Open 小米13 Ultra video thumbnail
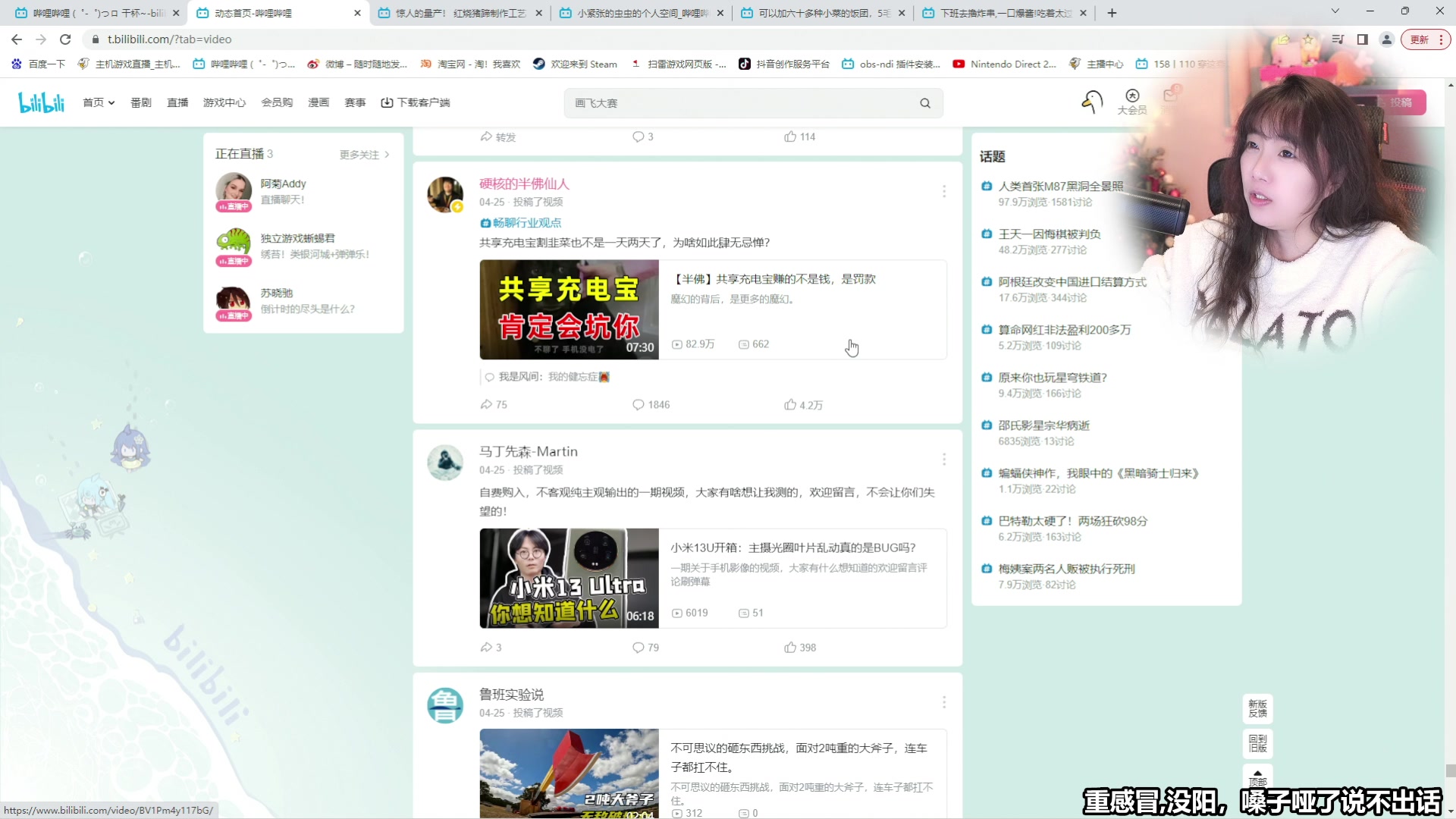Viewport: 1456px width, 819px height. click(x=569, y=578)
